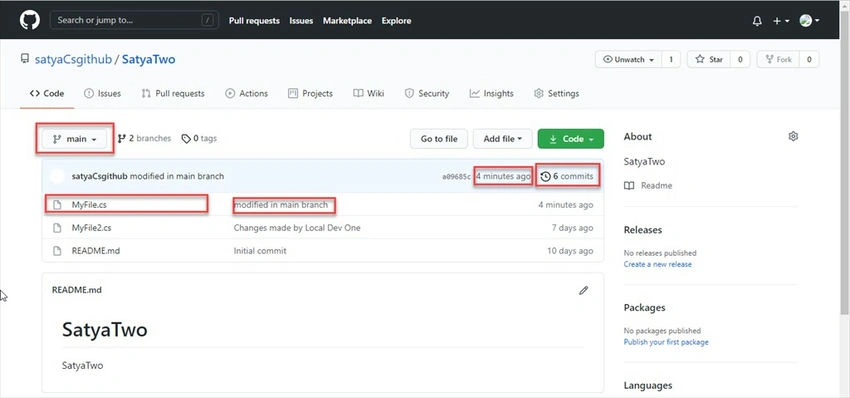The width and height of the screenshot is (850, 398).
Task: Go to Marketplace
Action: [x=347, y=21]
